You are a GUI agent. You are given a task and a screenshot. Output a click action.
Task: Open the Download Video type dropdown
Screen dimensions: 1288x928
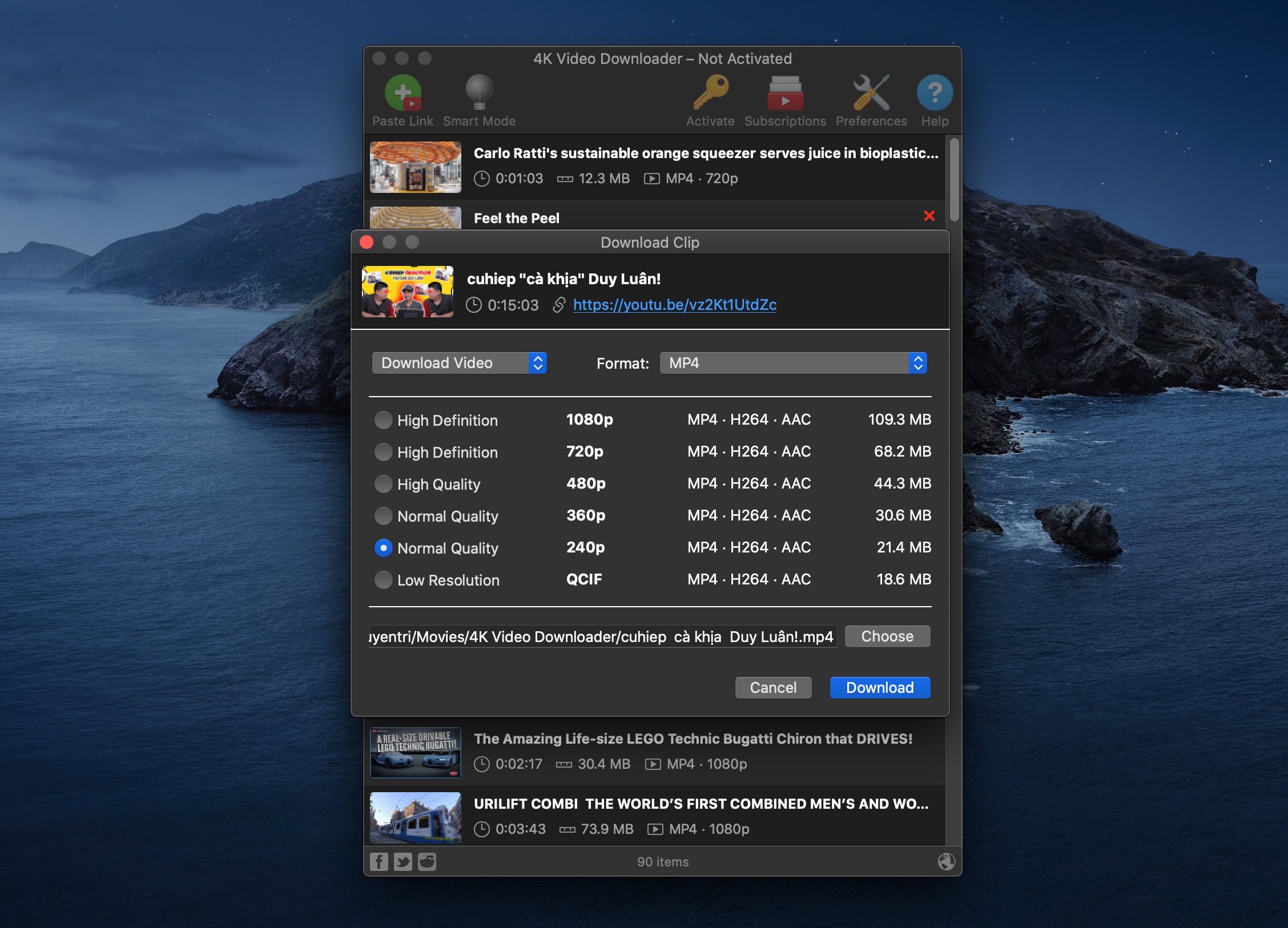[x=459, y=363]
